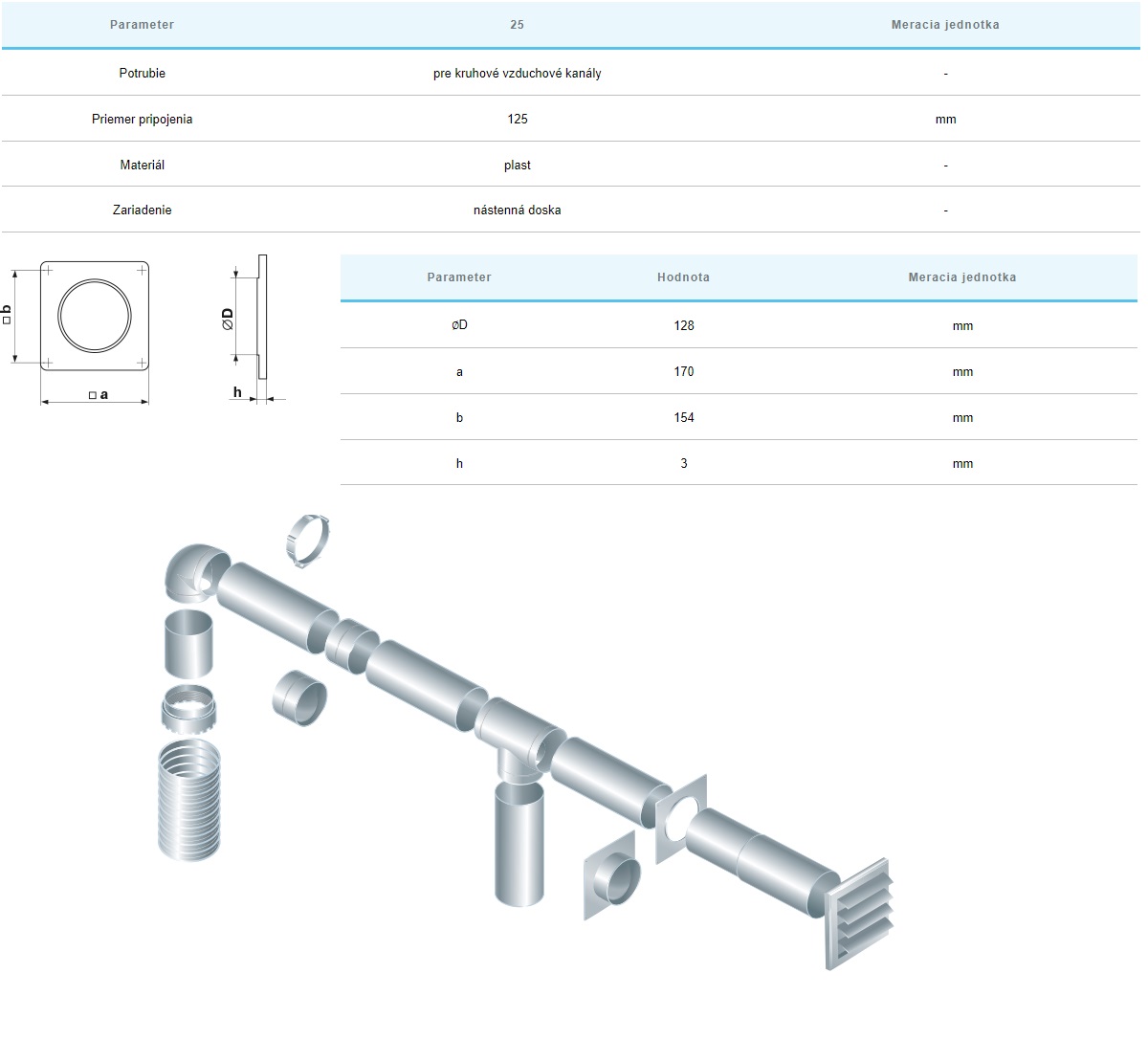Click the loose short duct connector
The height and width of the screenshot is (1062, 1148).
pos(299,697)
